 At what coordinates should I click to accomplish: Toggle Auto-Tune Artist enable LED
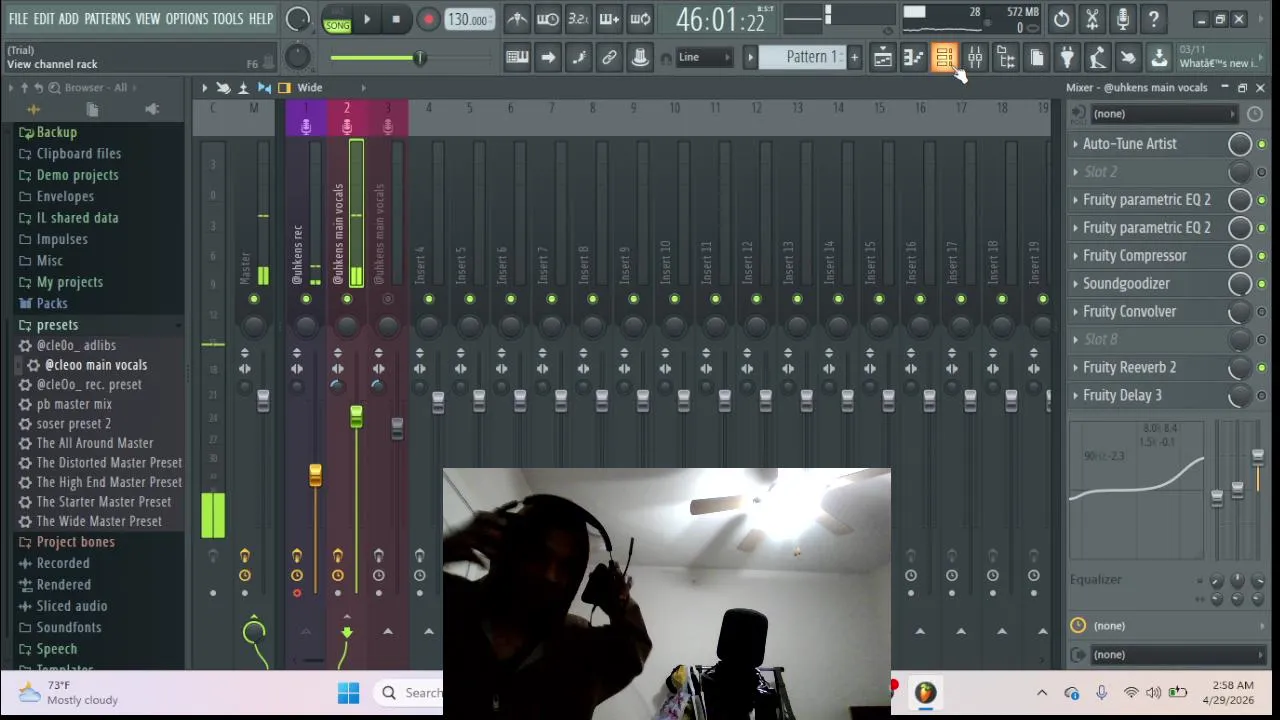1261,145
